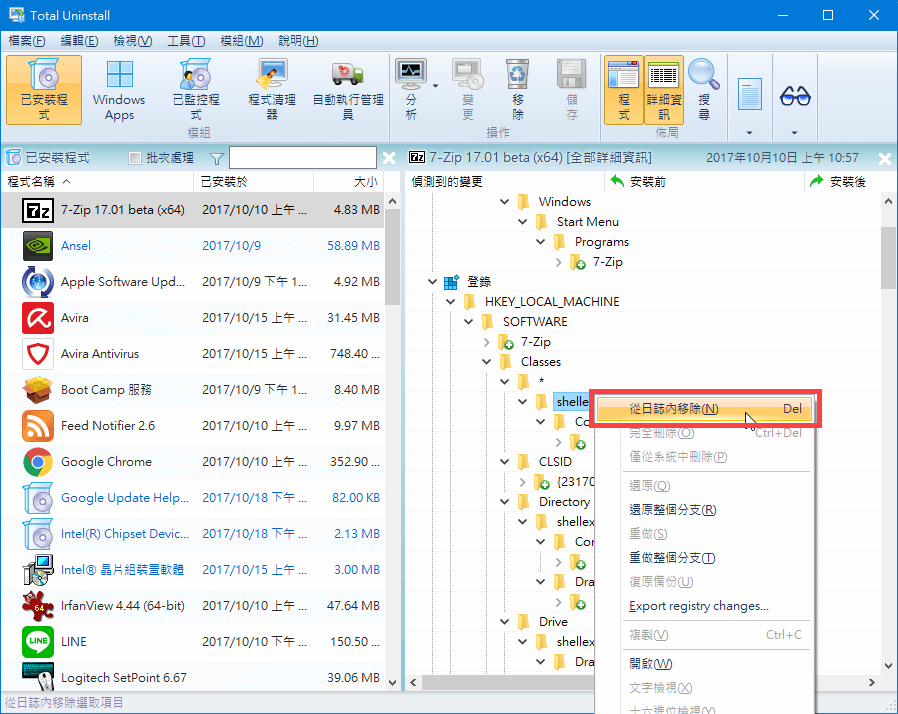Click the 已安裝程式 toolbar icon

(x=43, y=89)
